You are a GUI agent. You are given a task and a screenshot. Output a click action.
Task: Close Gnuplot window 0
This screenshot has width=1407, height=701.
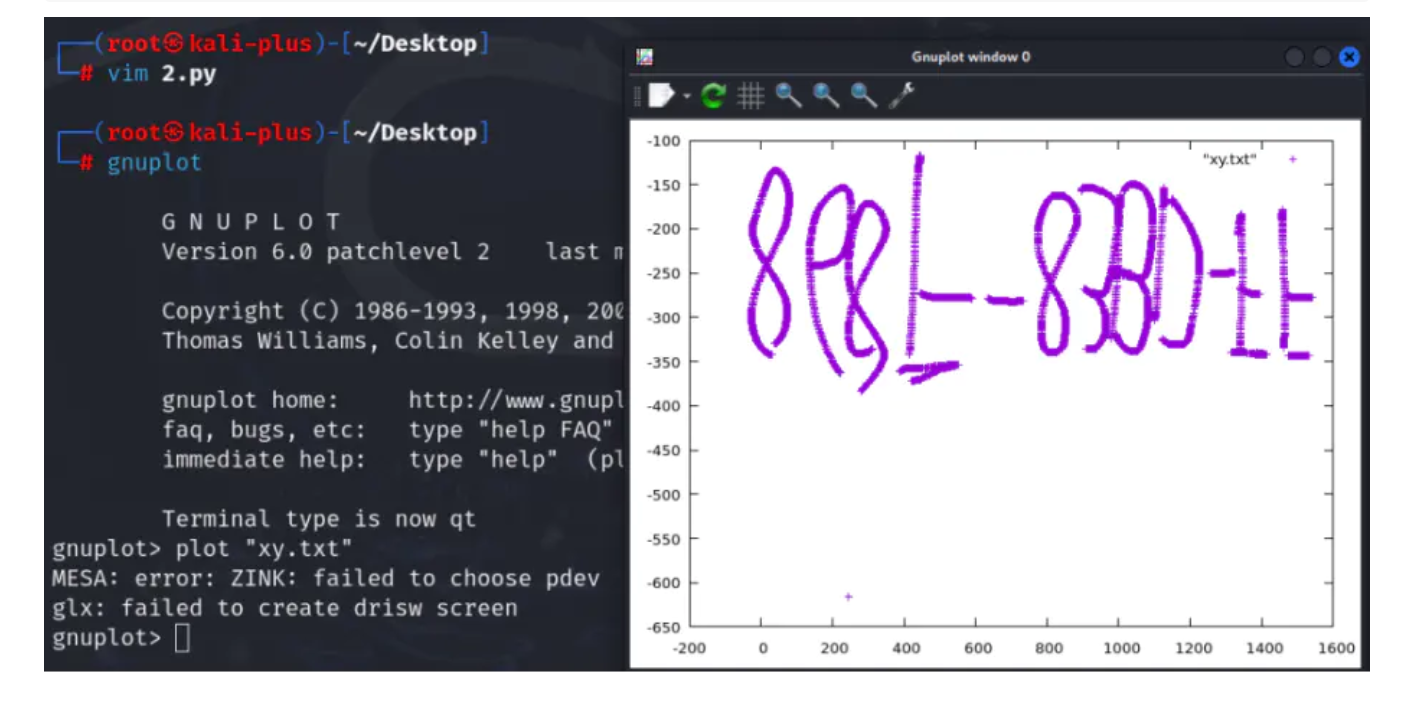(x=1349, y=57)
